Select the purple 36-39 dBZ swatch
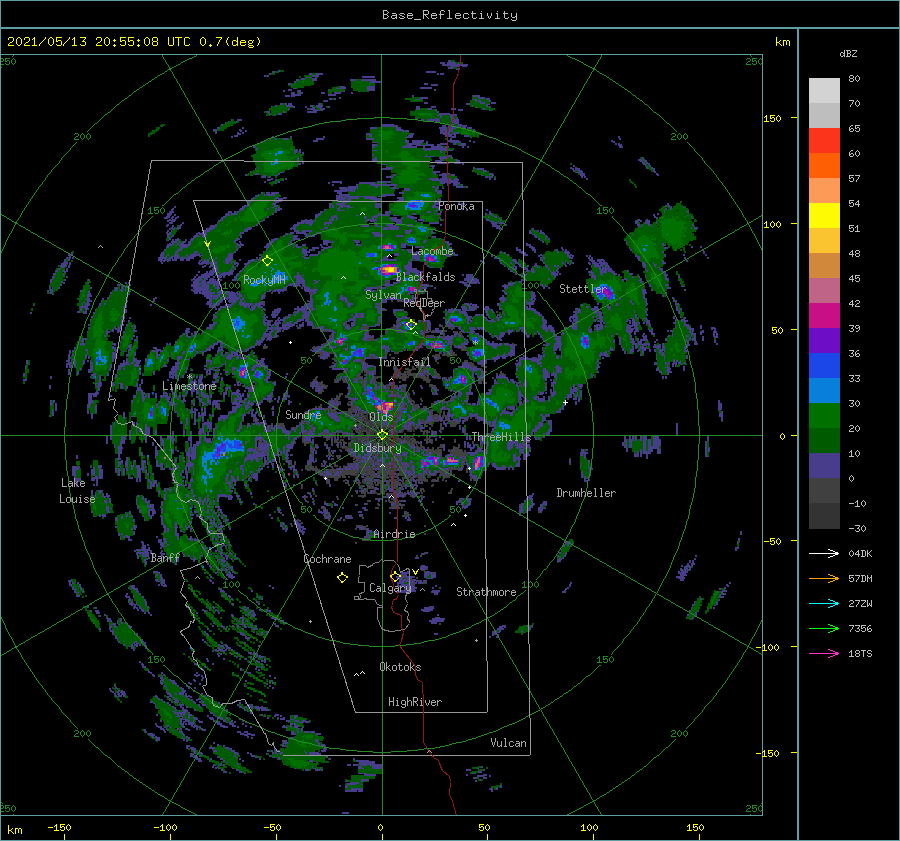This screenshot has height=841, width=900. pos(824,340)
